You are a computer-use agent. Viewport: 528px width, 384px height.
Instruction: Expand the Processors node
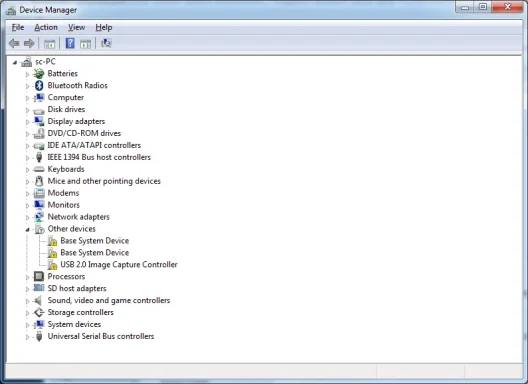[28, 277]
